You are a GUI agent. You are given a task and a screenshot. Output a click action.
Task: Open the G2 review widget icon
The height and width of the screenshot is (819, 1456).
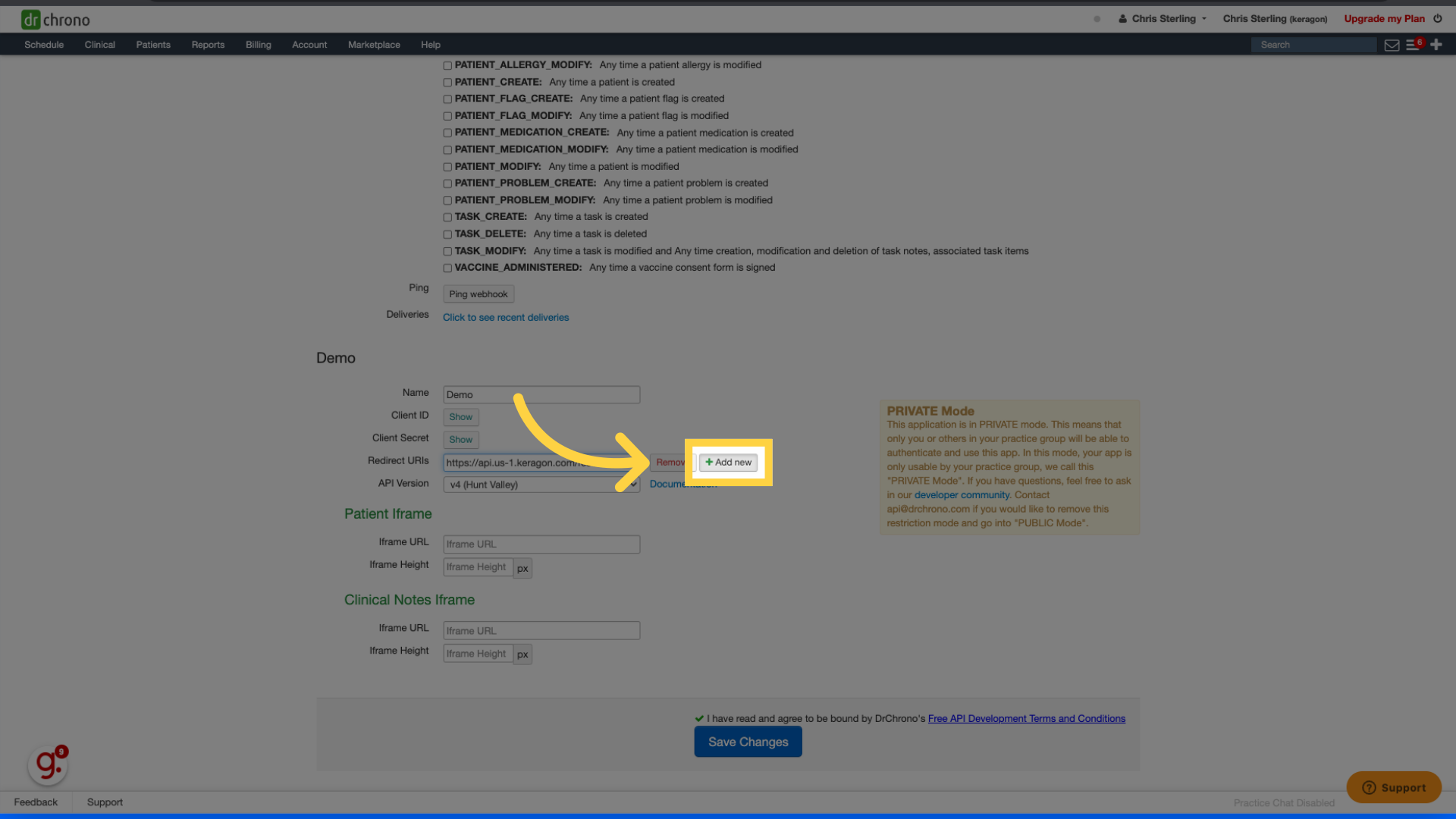(x=48, y=765)
